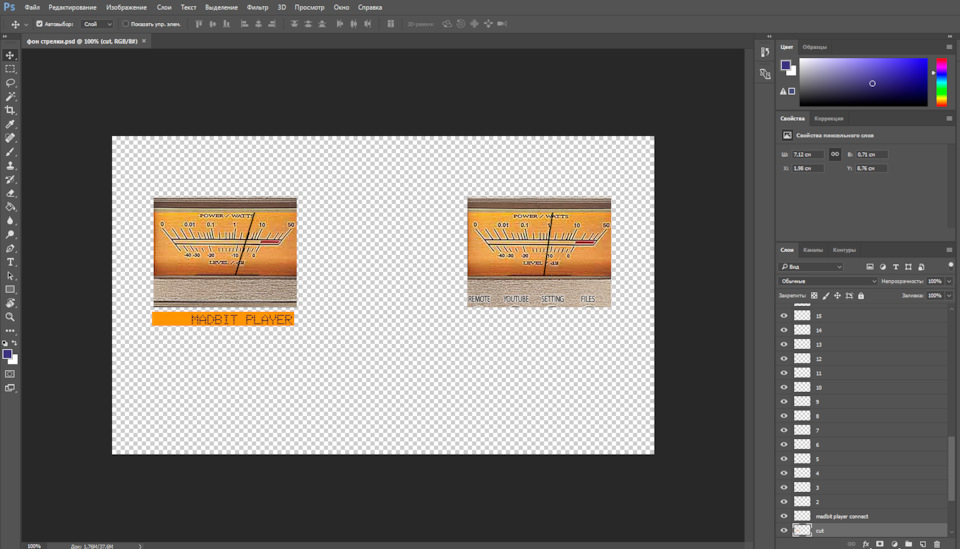The width and height of the screenshot is (960, 549).
Task: Hide layer 15 with its eye icon
Action: coord(784,315)
